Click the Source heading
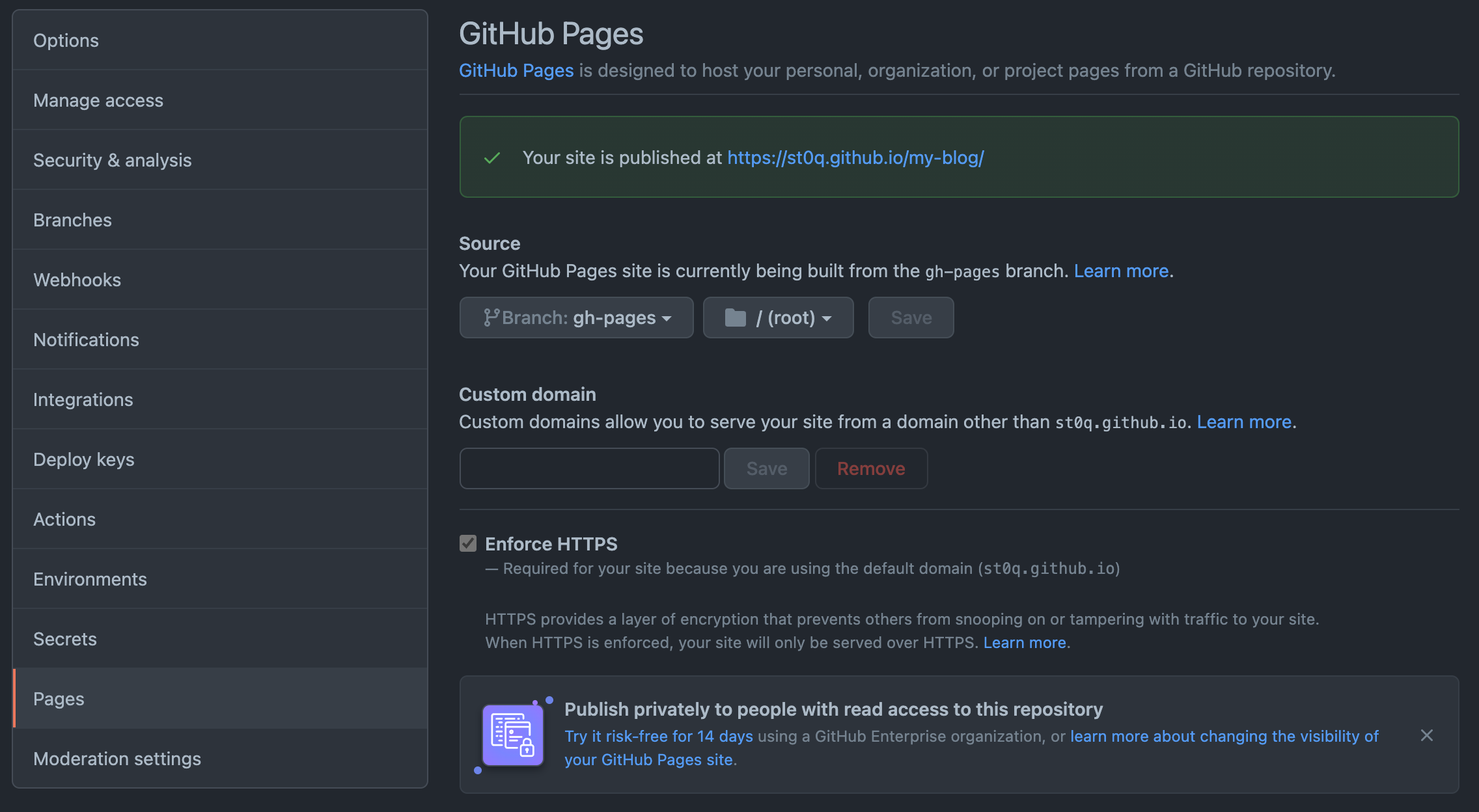Screen dimensions: 1479x812 point(490,243)
